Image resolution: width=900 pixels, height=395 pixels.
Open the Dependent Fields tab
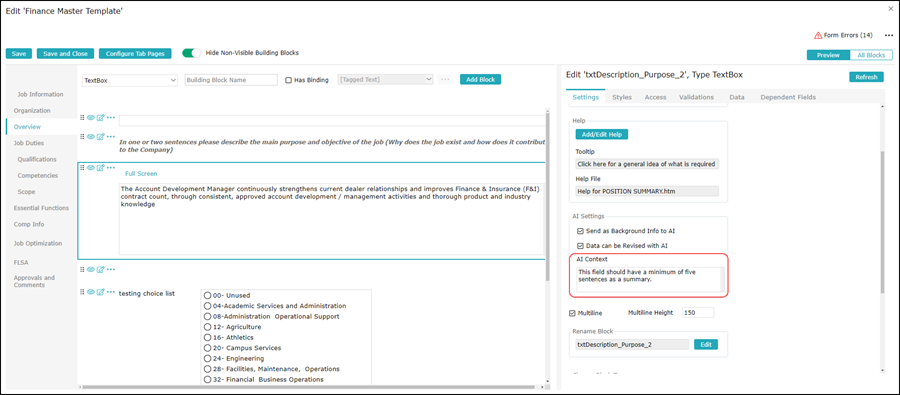point(788,98)
